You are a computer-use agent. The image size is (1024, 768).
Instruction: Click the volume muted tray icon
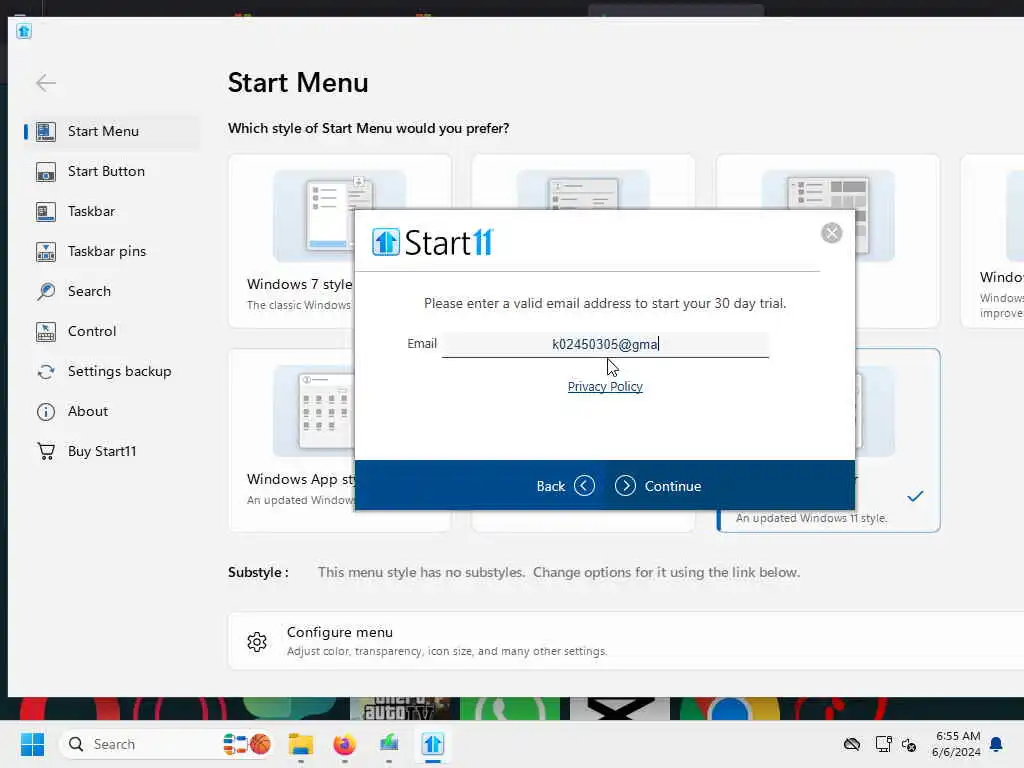tap(909, 744)
